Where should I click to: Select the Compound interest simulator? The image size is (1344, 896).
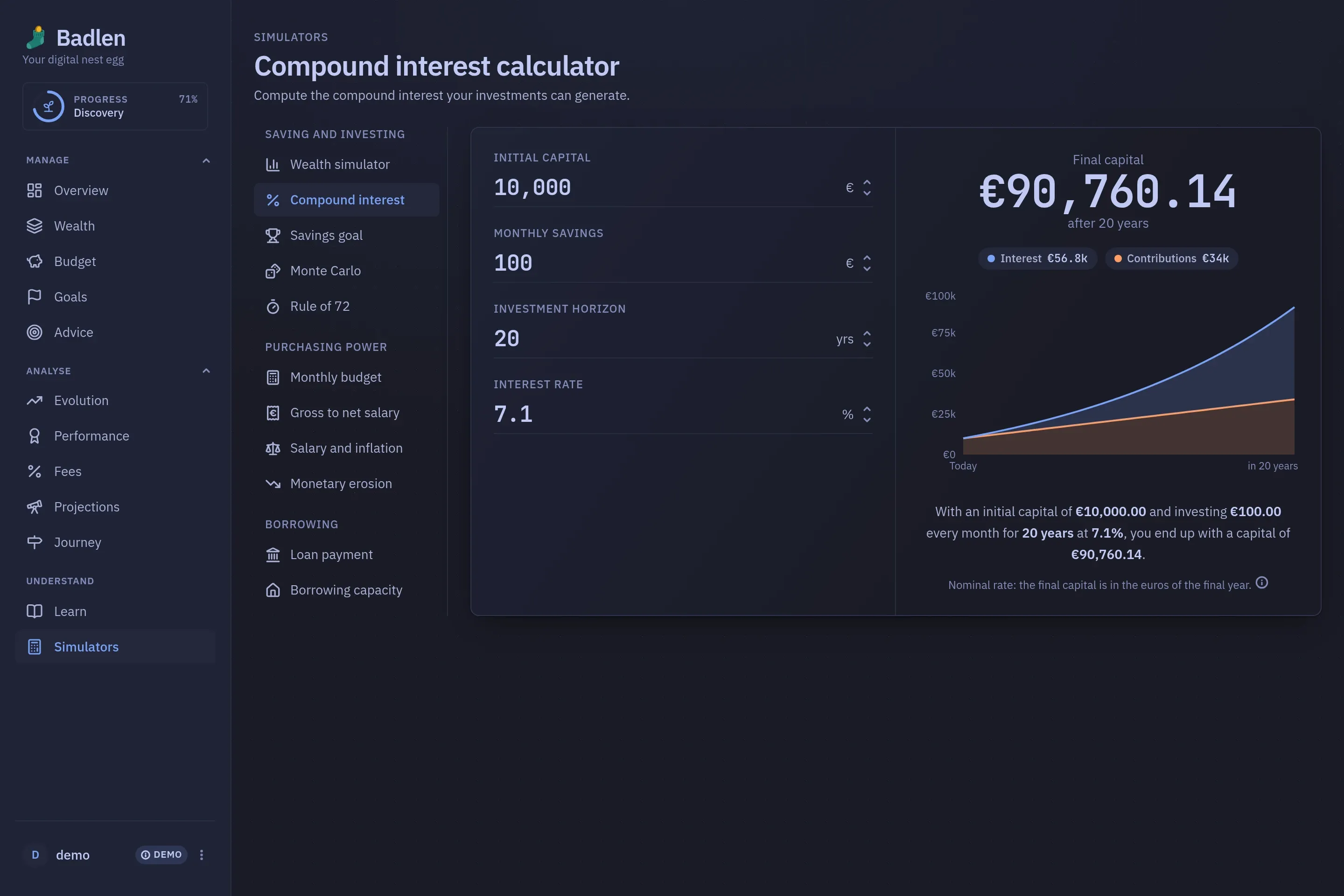tap(346, 200)
